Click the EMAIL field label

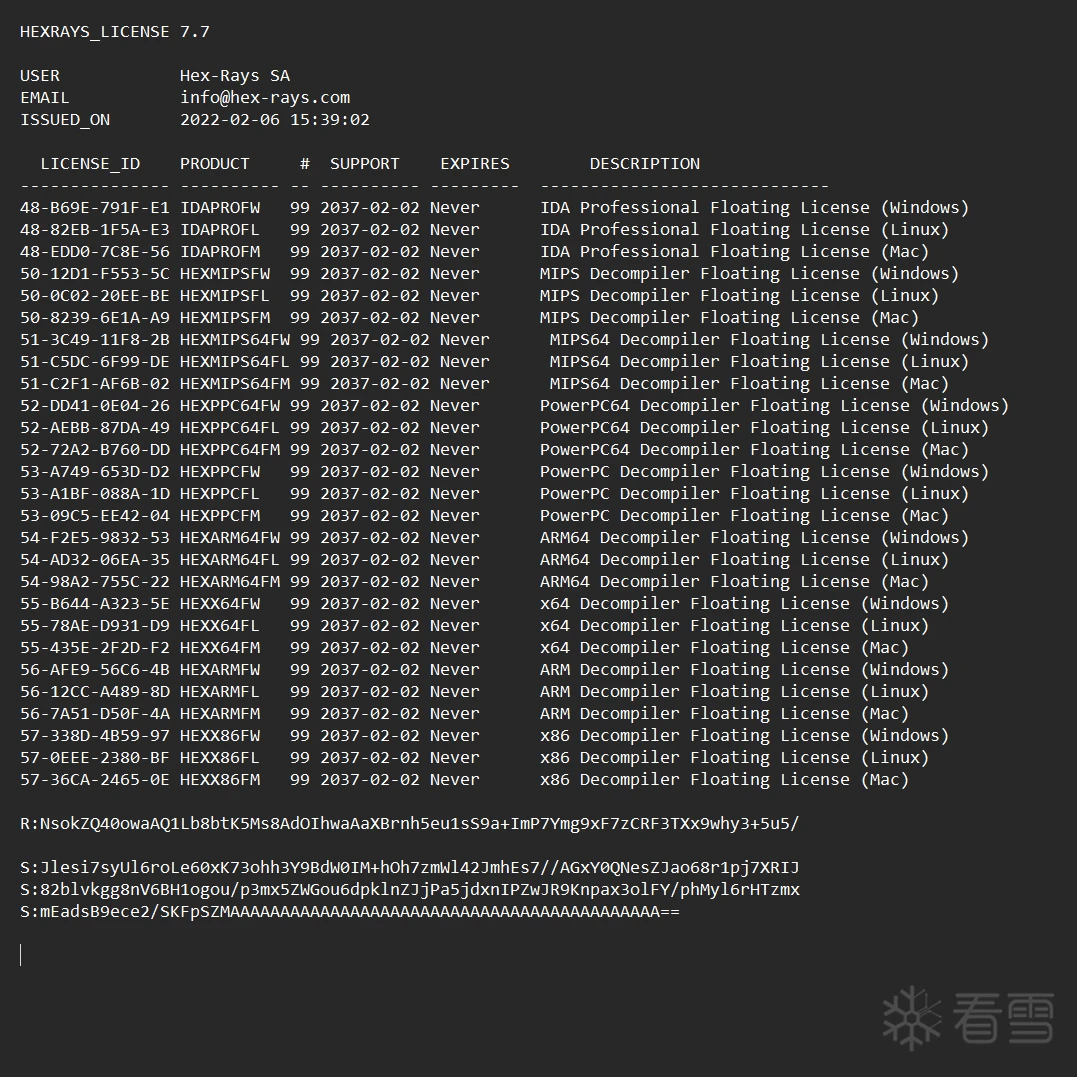[x=45, y=98]
